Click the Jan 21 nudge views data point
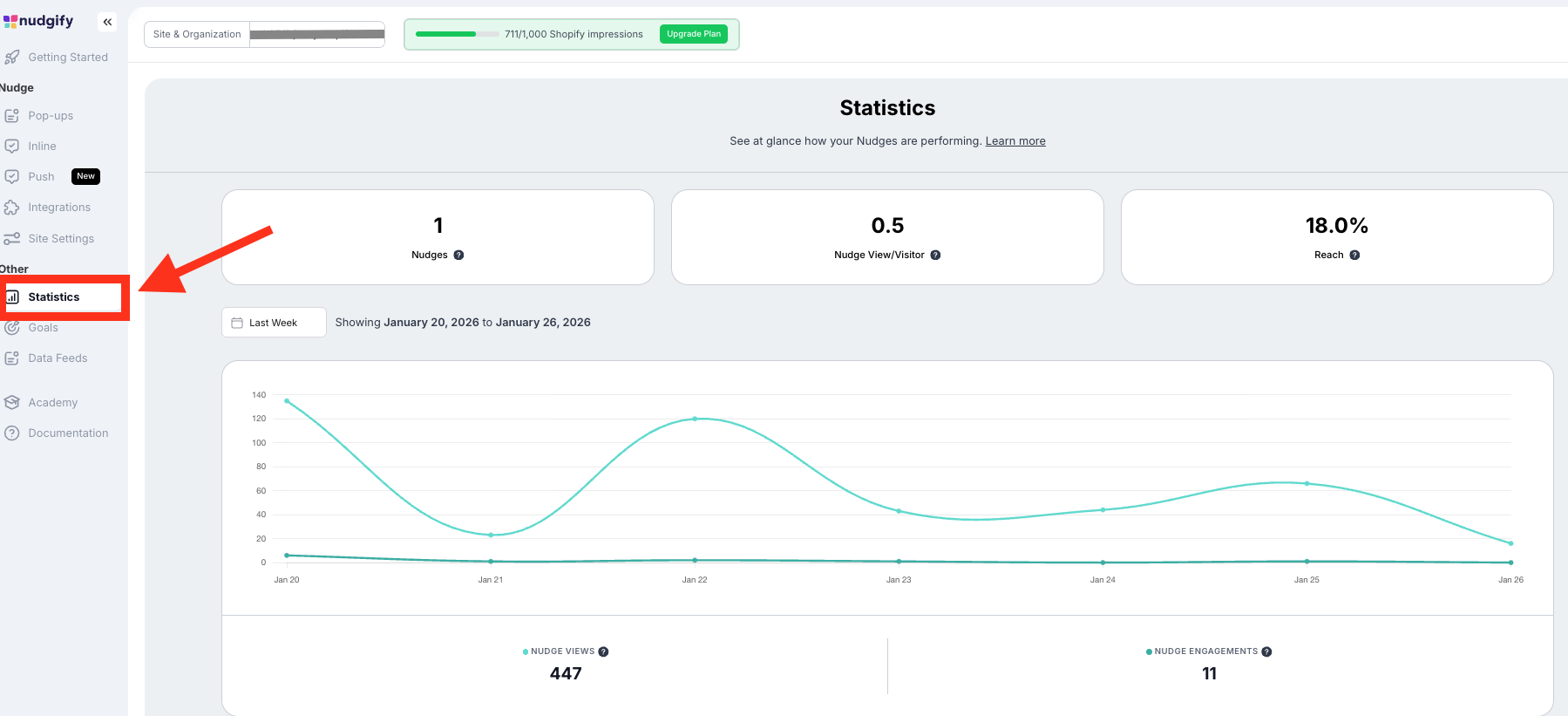 491,535
